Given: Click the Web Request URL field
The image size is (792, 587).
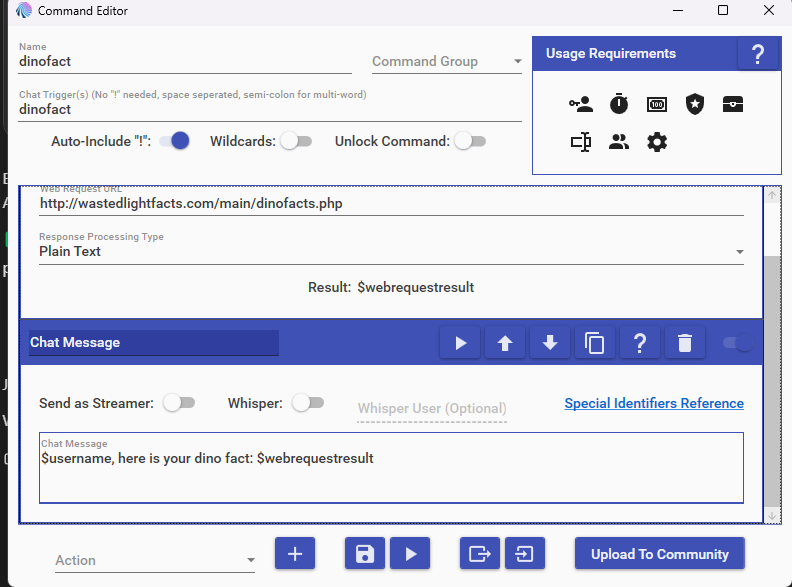Looking at the screenshot, I should (x=391, y=203).
